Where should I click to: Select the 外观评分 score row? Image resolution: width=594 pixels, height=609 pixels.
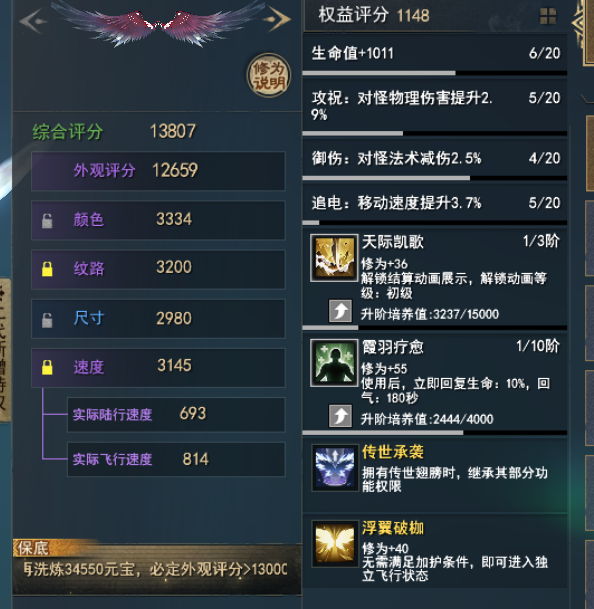tap(158, 171)
